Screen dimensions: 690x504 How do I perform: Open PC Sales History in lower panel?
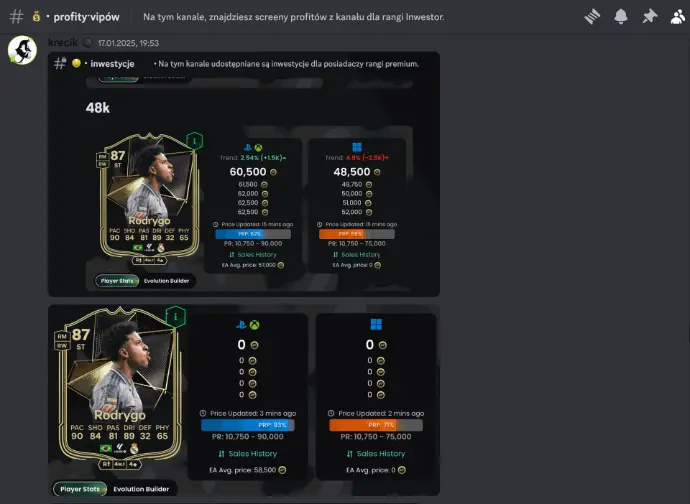(x=376, y=453)
